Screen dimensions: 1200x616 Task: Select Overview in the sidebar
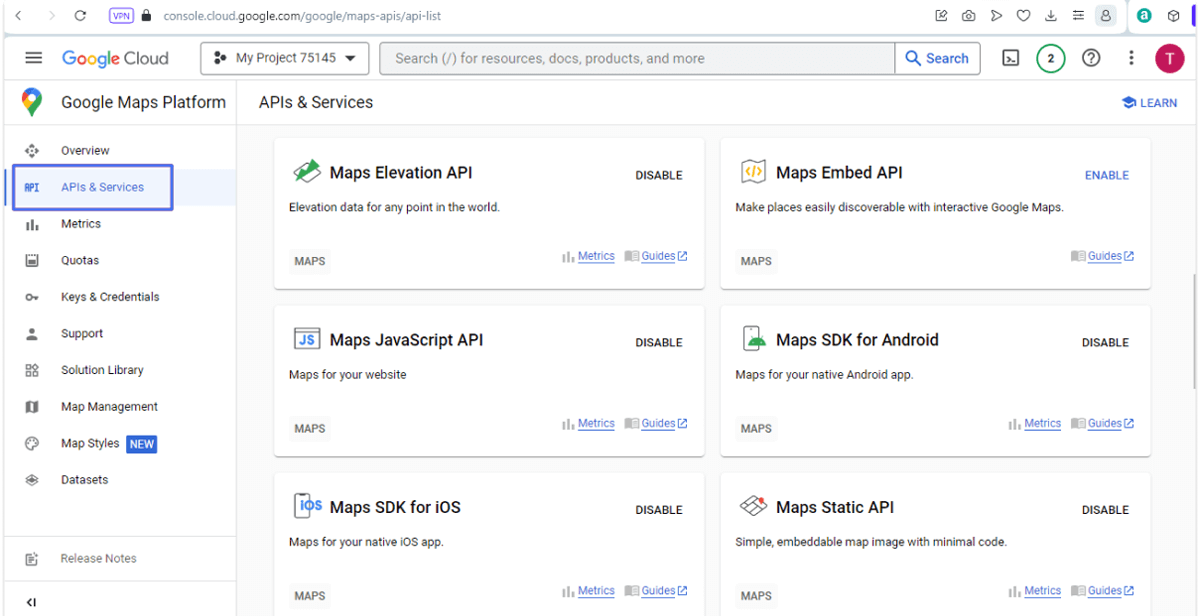click(85, 151)
